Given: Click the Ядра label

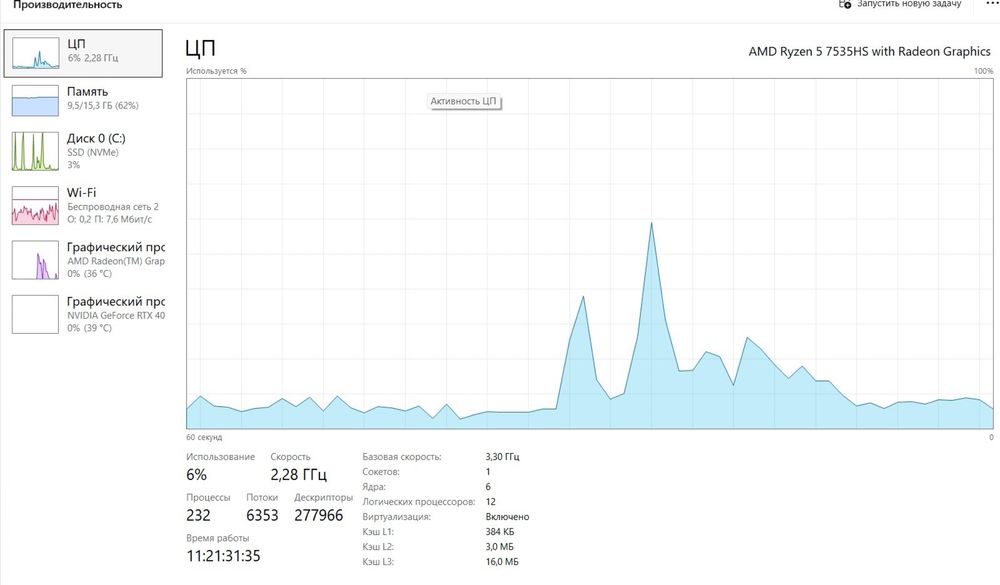Looking at the screenshot, I should (x=374, y=487).
